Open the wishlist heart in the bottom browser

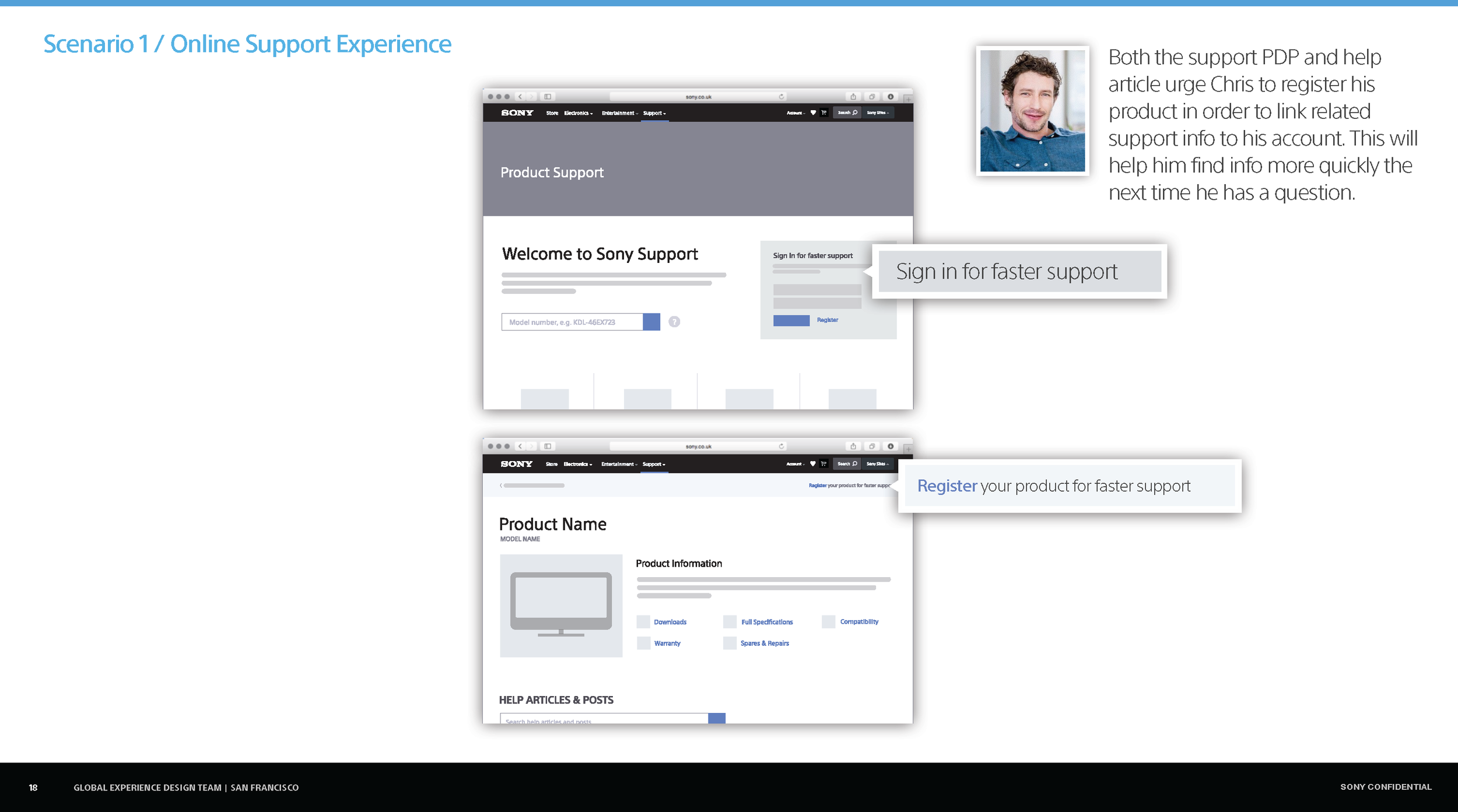point(812,464)
